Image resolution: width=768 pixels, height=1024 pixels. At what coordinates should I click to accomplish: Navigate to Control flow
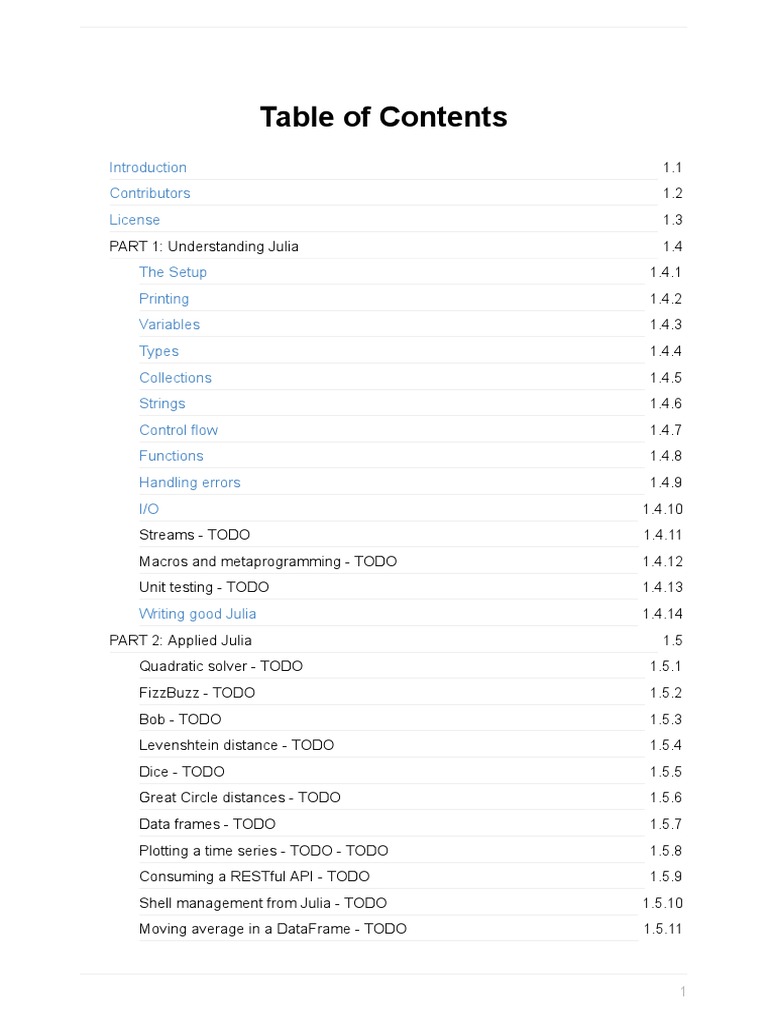(178, 430)
